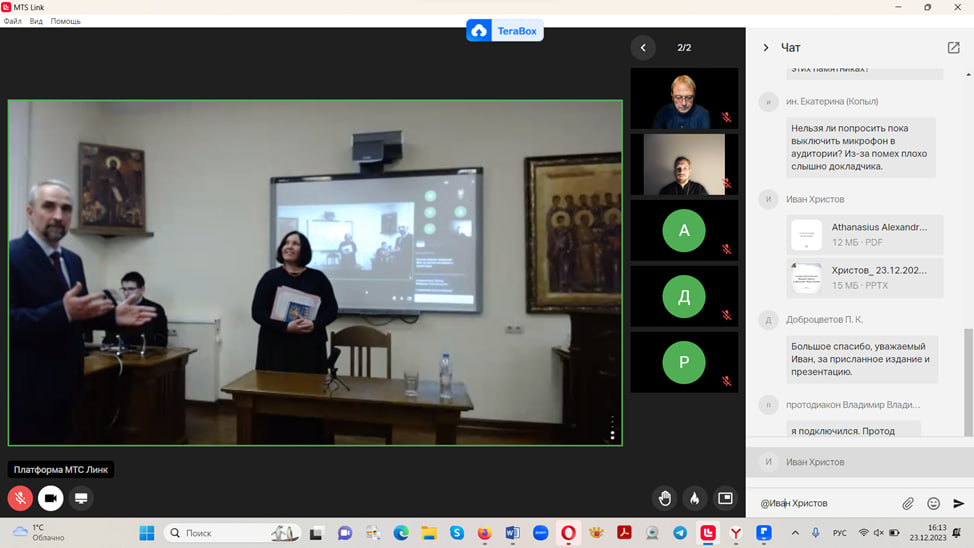Select the Иван Христов mention suggestion
The height and width of the screenshot is (548, 974).
(x=860, y=462)
